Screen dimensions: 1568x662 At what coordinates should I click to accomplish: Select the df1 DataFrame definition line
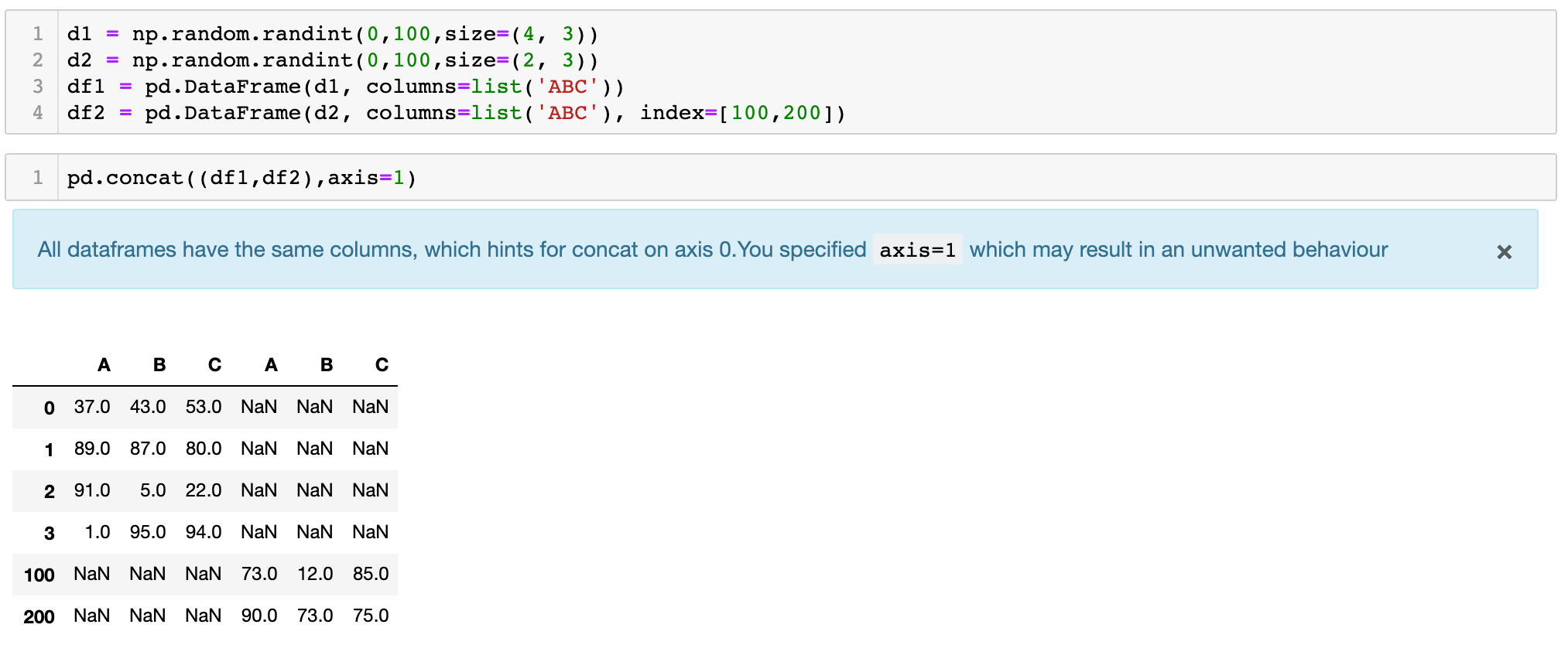[345, 87]
